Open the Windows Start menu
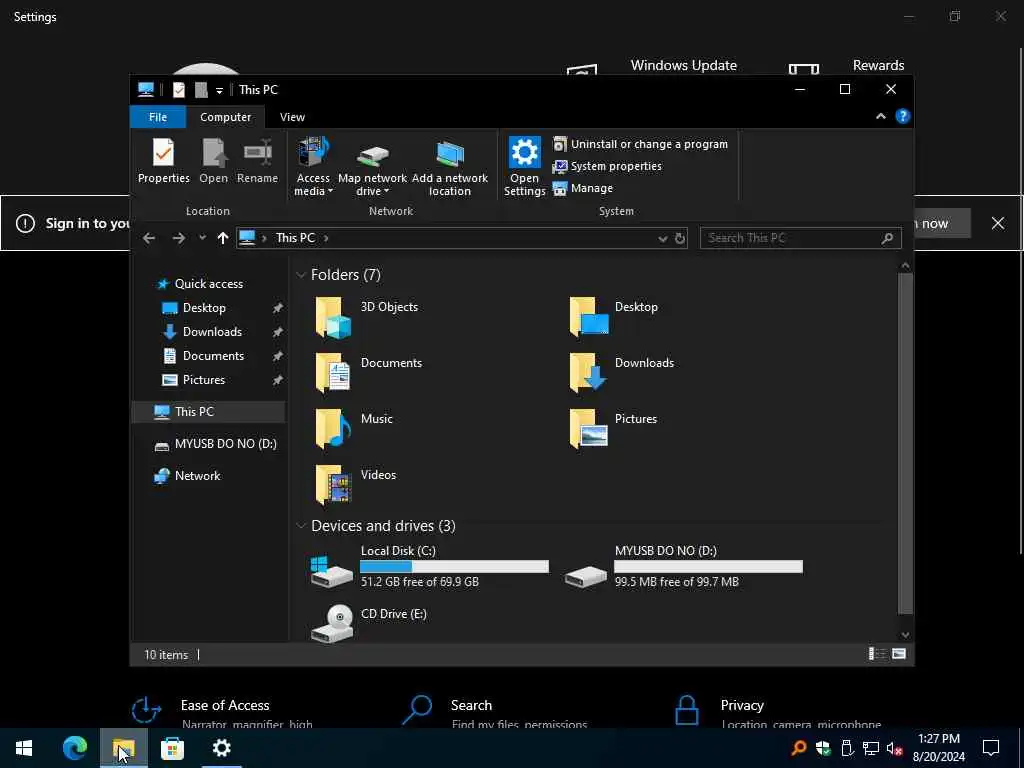The width and height of the screenshot is (1024, 768). pyautogui.click(x=24, y=748)
